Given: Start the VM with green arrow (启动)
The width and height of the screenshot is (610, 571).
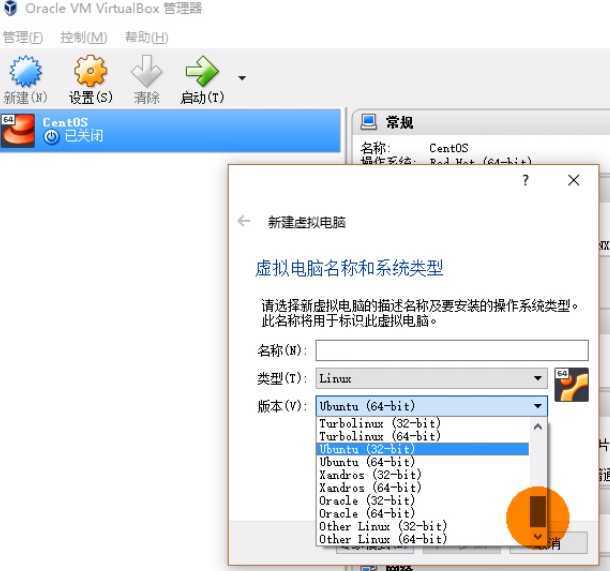Looking at the screenshot, I should [202, 71].
